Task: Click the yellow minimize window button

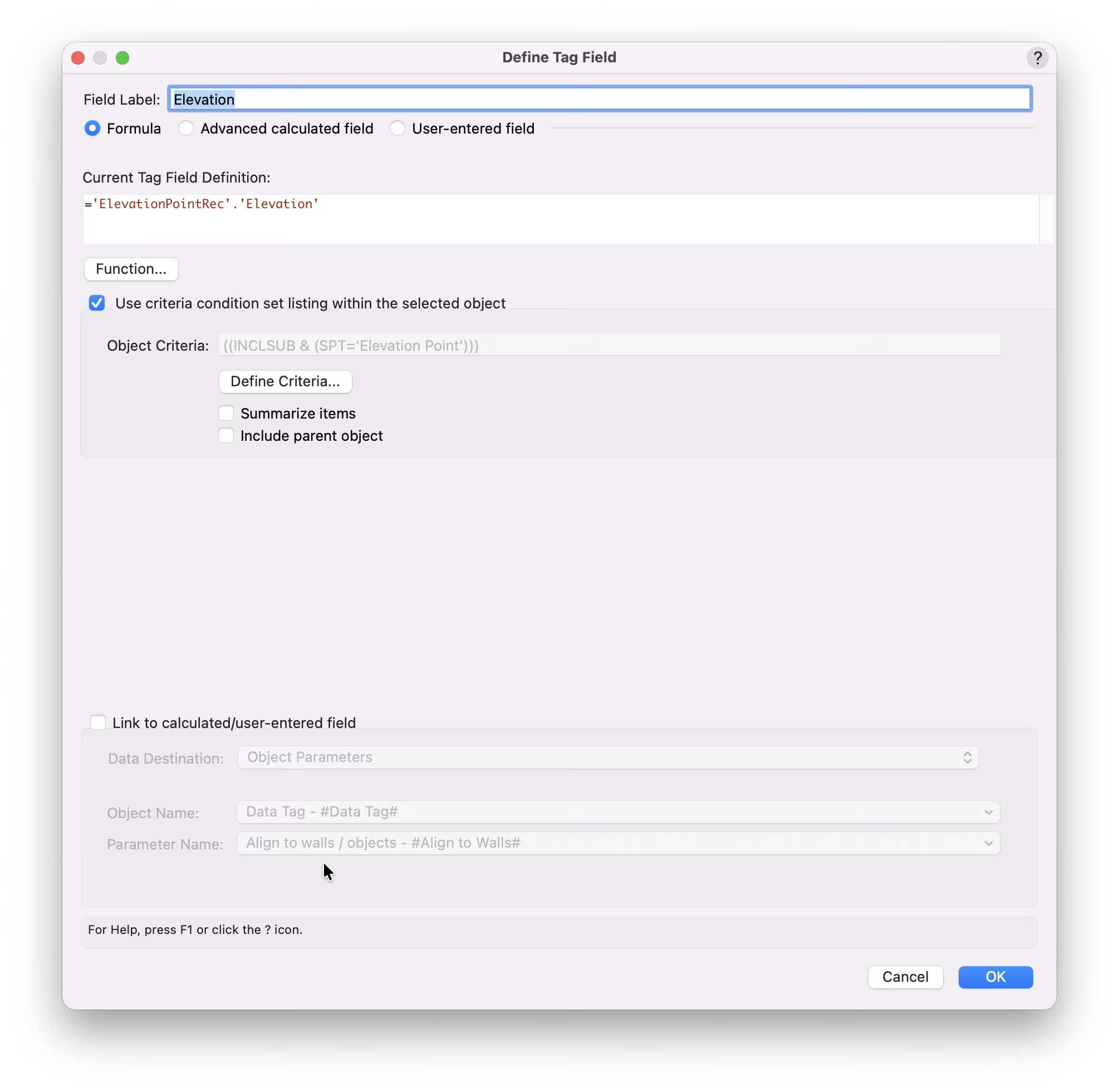Action: (100, 58)
